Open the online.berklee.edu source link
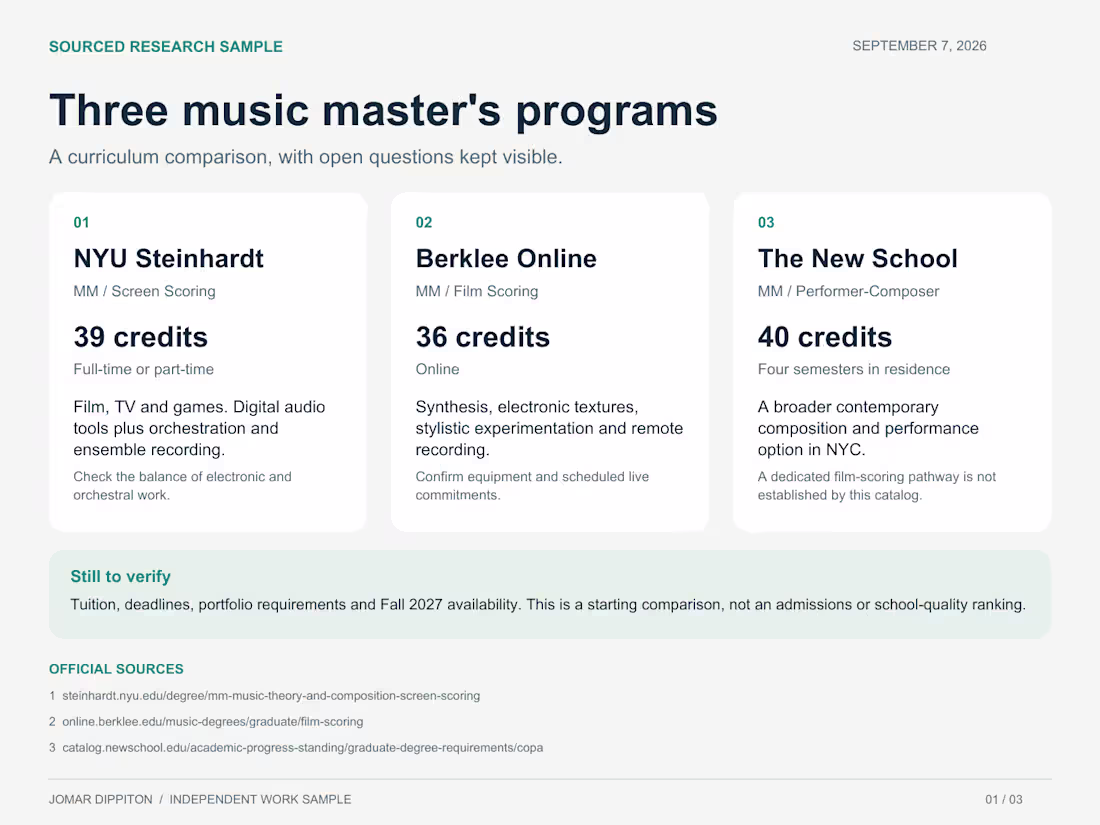1100x825 pixels. (x=213, y=722)
